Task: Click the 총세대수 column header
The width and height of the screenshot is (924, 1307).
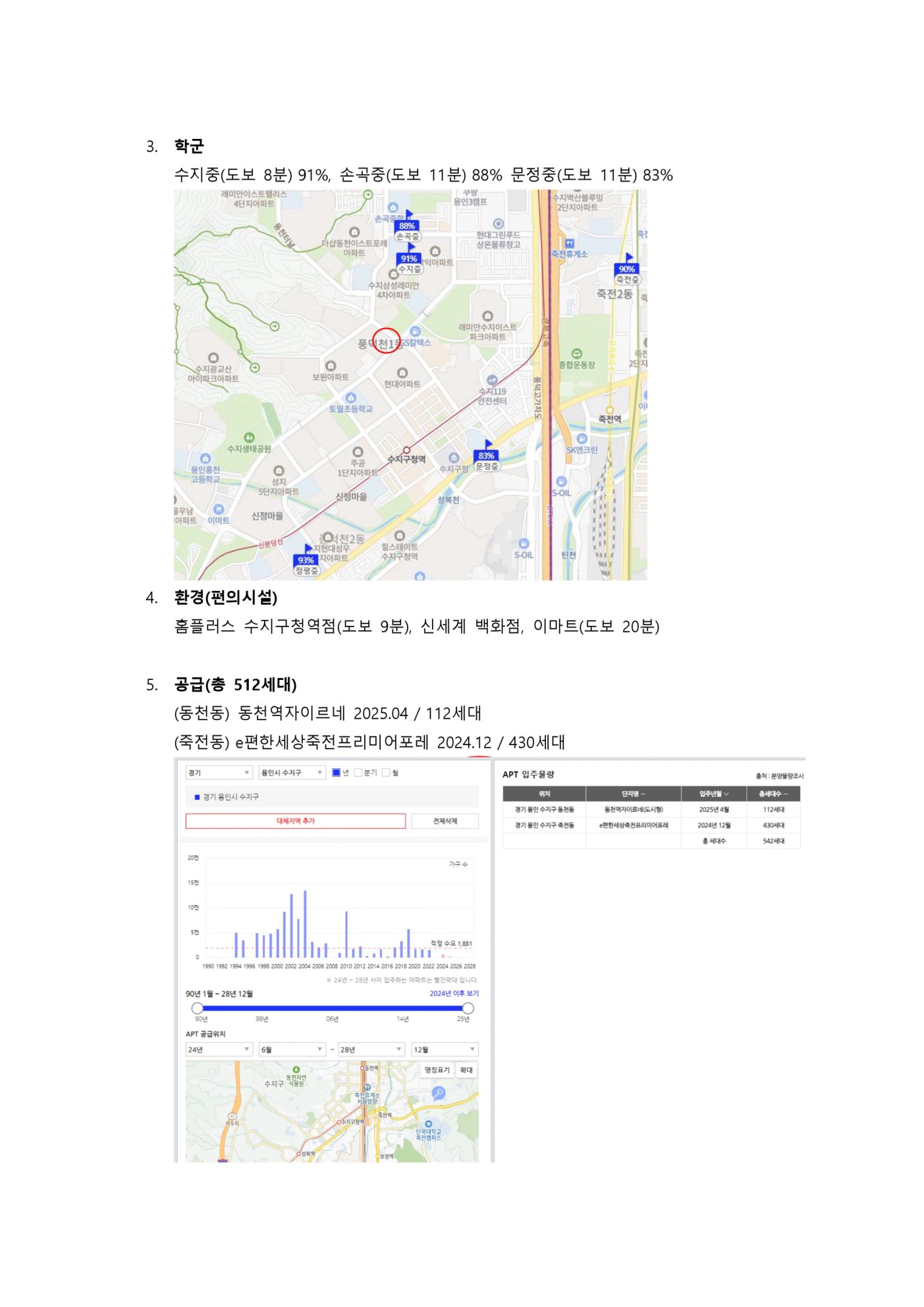Action: pyautogui.click(x=773, y=794)
